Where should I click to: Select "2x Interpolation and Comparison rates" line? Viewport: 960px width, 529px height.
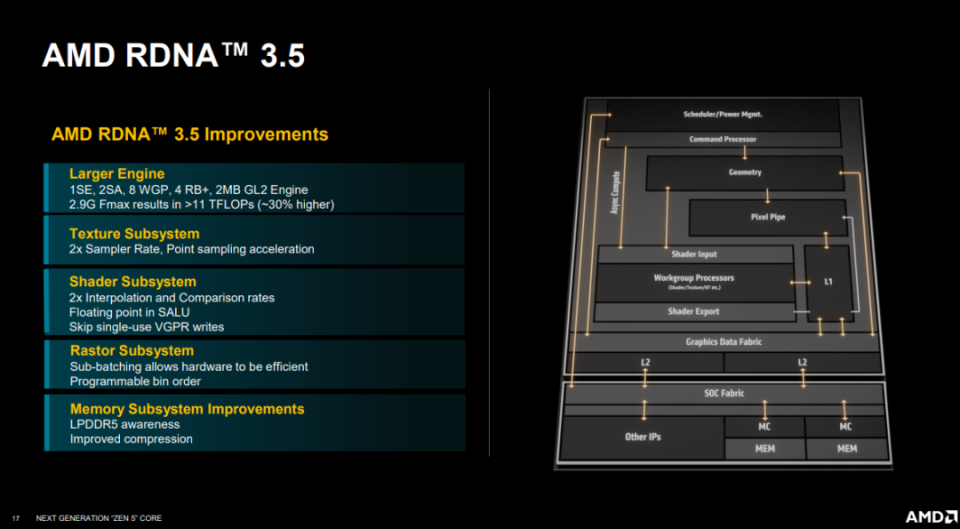(172, 298)
